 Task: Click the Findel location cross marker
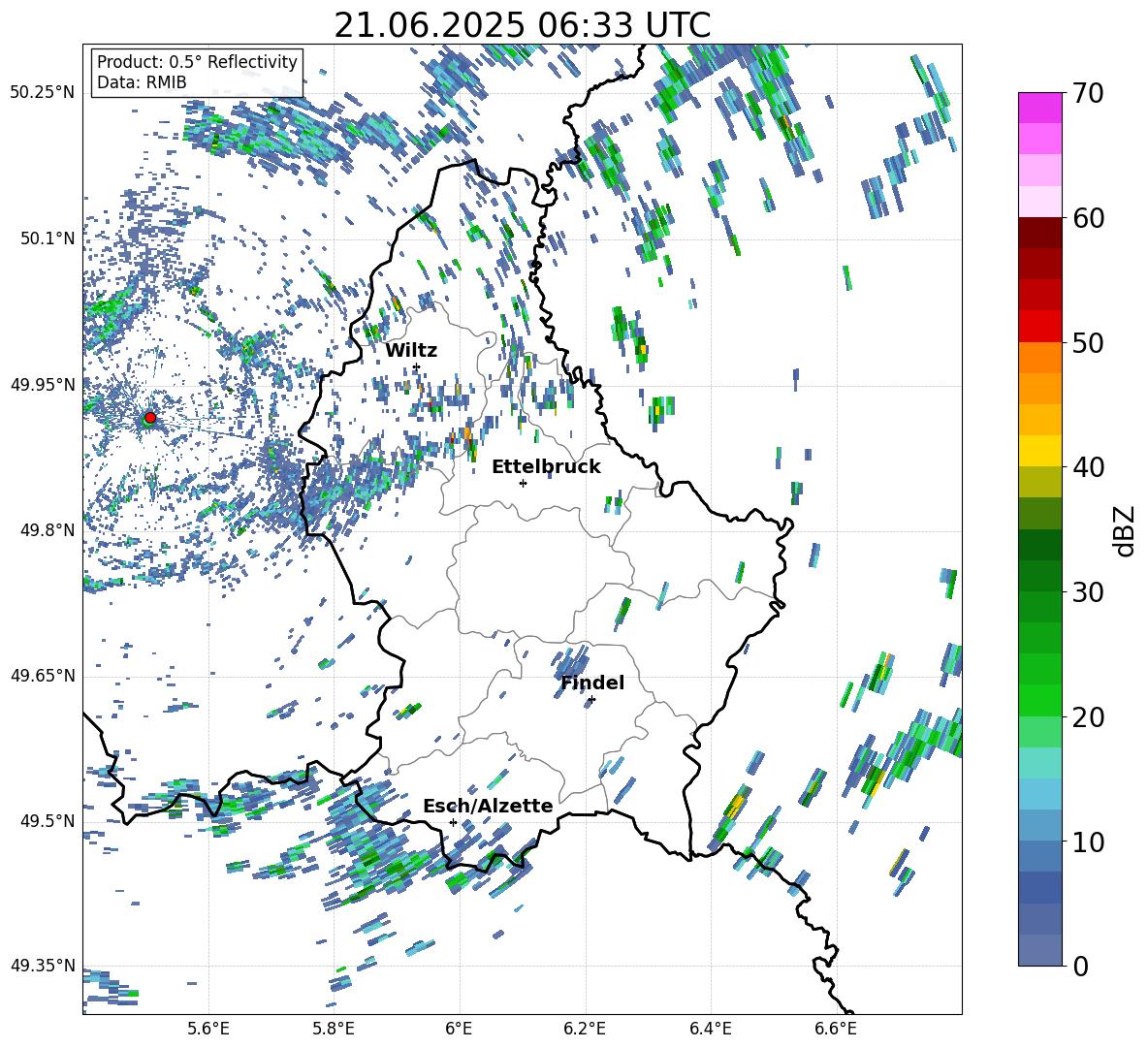(x=591, y=700)
